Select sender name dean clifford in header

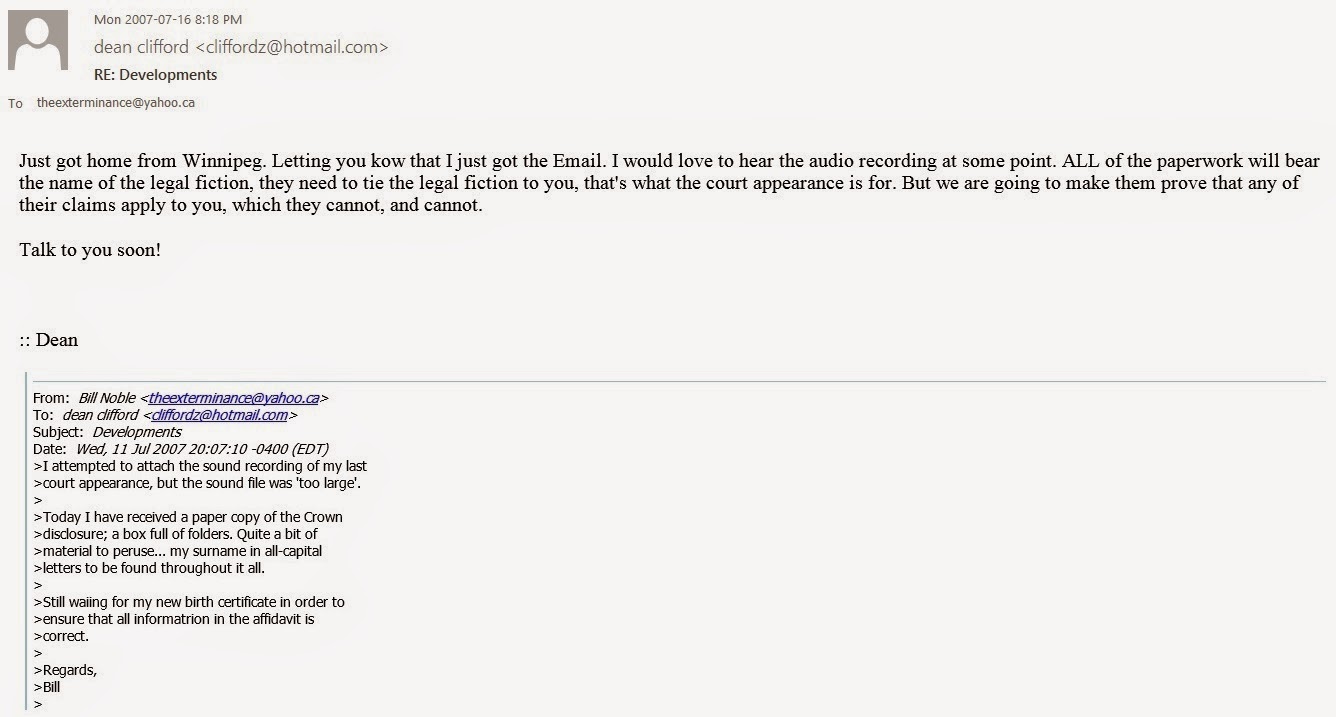click(139, 47)
